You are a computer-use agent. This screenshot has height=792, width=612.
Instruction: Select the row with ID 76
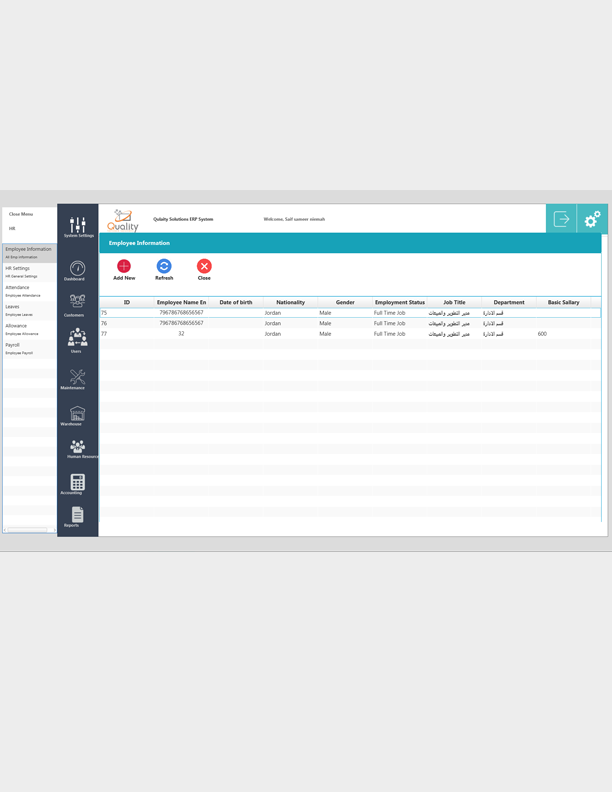coord(350,323)
